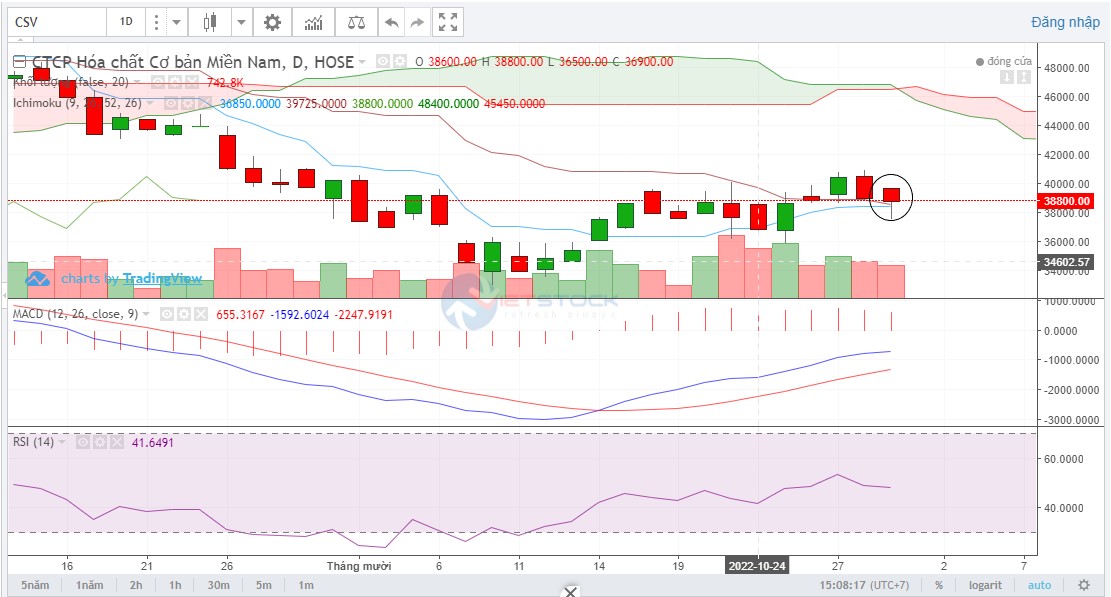The height and width of the screenshot is (597, 1111).
Task: Open the indicators icon in top toolbar
Action: 314,22
